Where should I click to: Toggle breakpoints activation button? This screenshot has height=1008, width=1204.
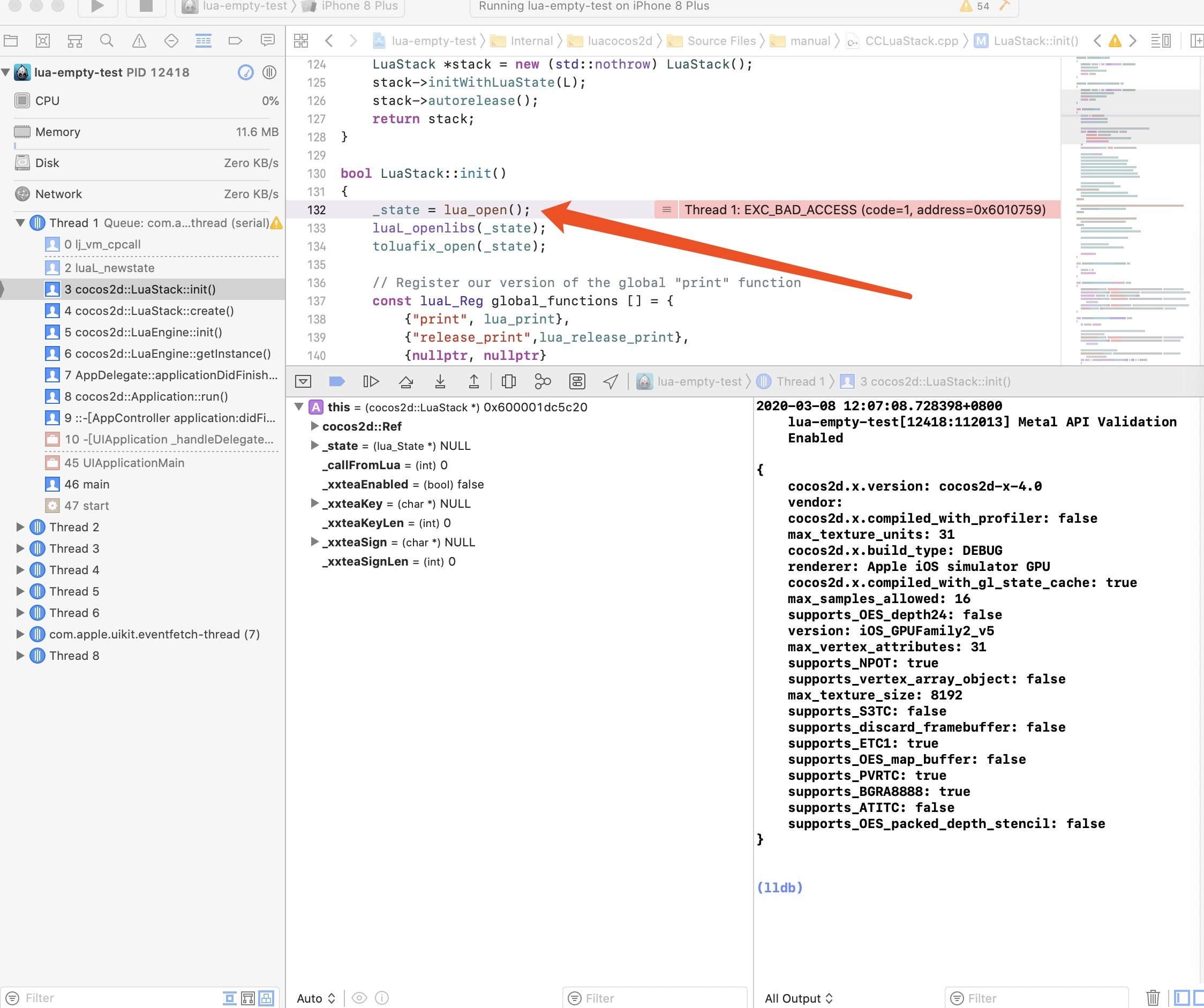point(336,381)
